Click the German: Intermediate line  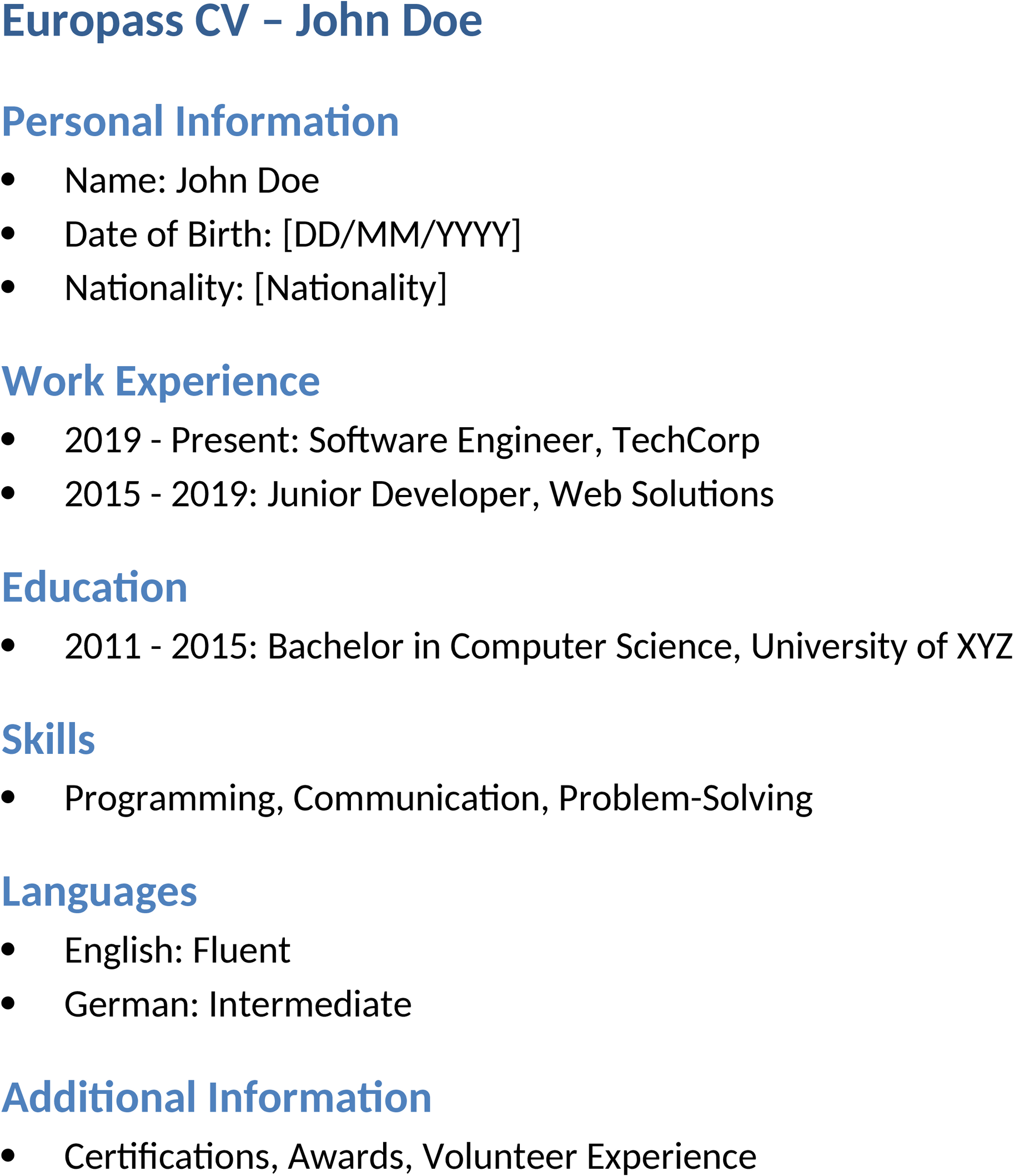pos(238,1004)
